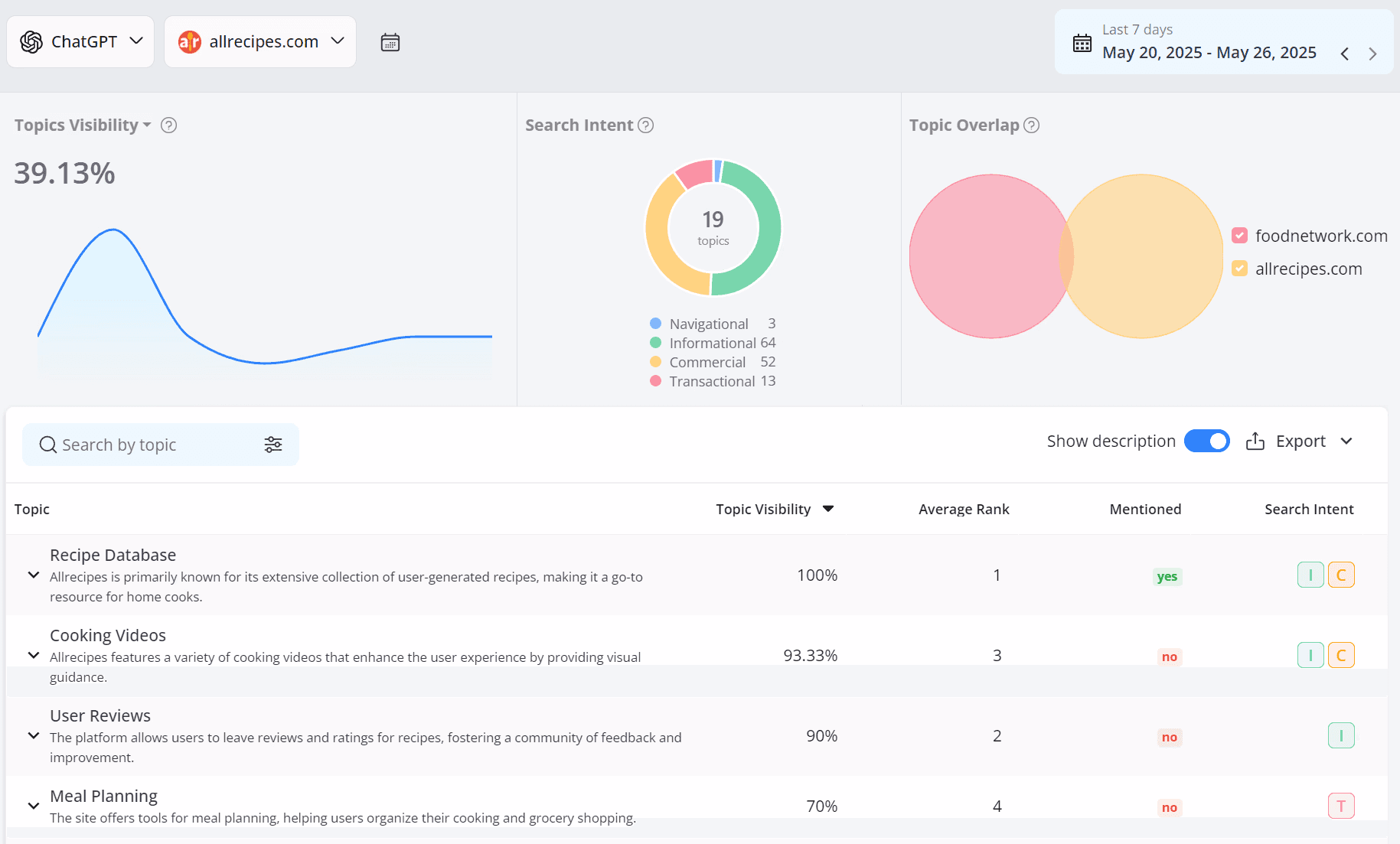The image size is (1400, 844).
Task: Expand the User Reviews row
Action: 34,735
